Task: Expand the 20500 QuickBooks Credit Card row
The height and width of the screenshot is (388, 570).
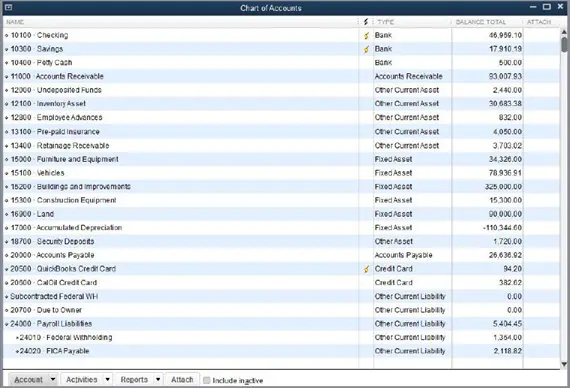Action: coord(7,269)
